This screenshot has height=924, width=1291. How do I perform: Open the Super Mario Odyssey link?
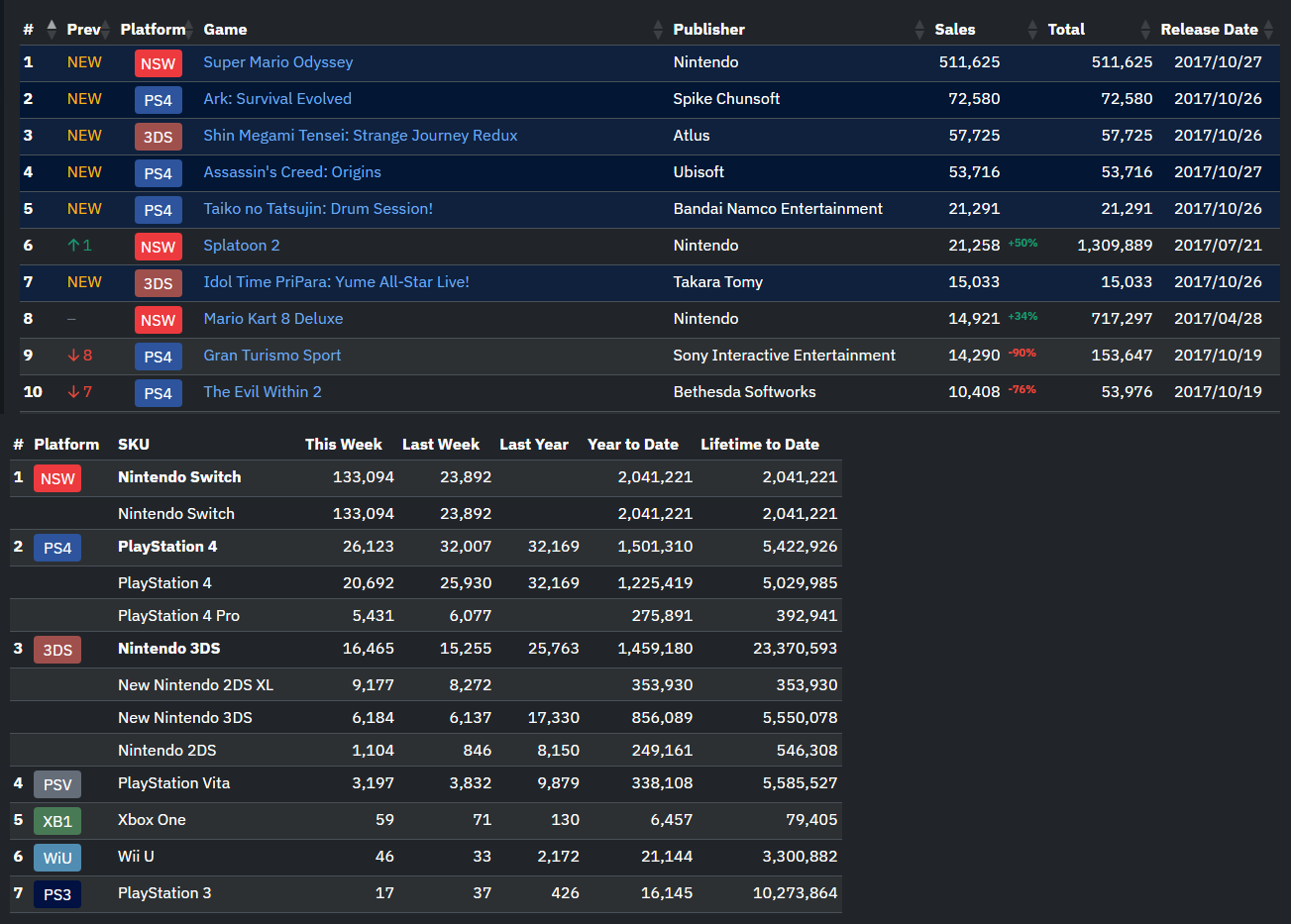[x=278, y=62]
